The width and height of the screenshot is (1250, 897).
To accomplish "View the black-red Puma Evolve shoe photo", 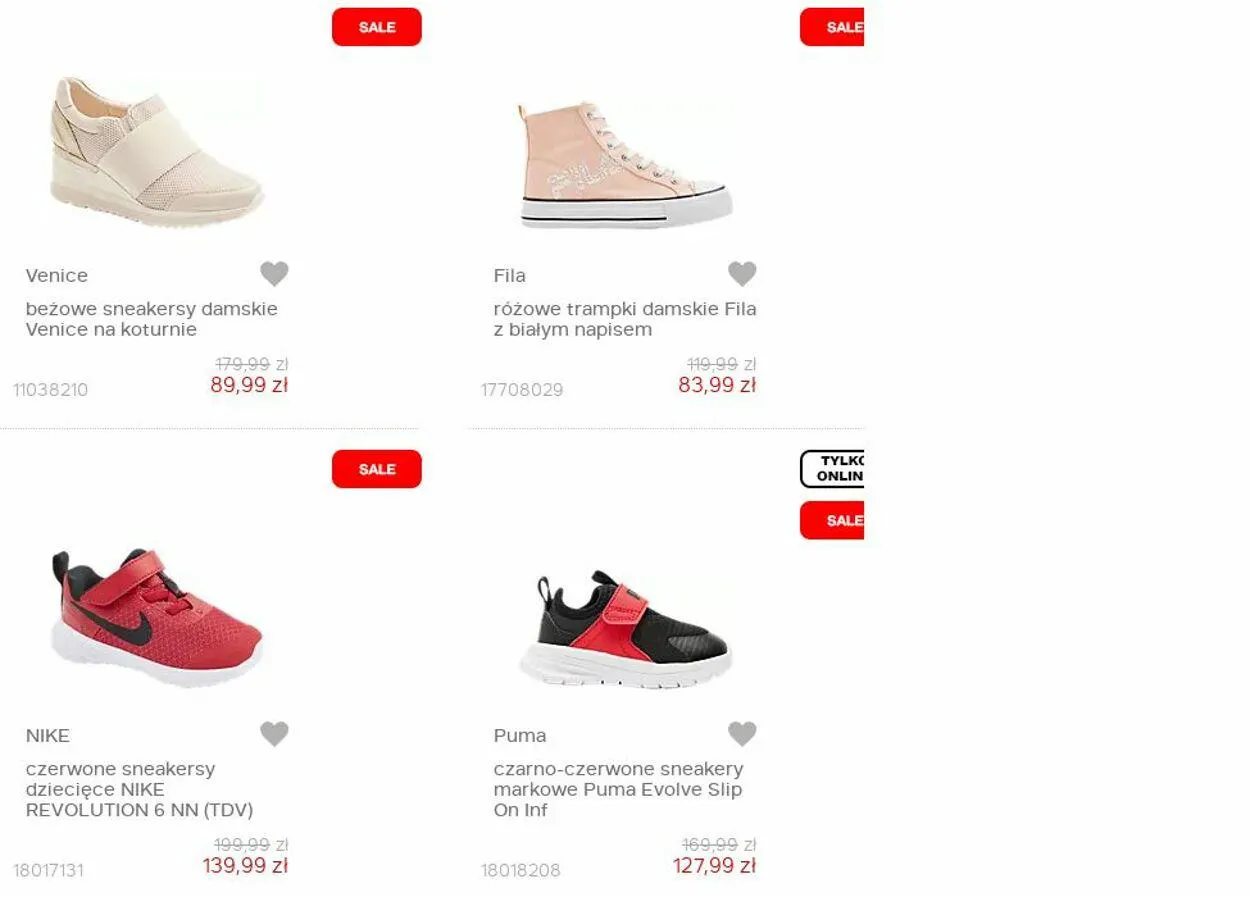I will [x=625, y=629].
